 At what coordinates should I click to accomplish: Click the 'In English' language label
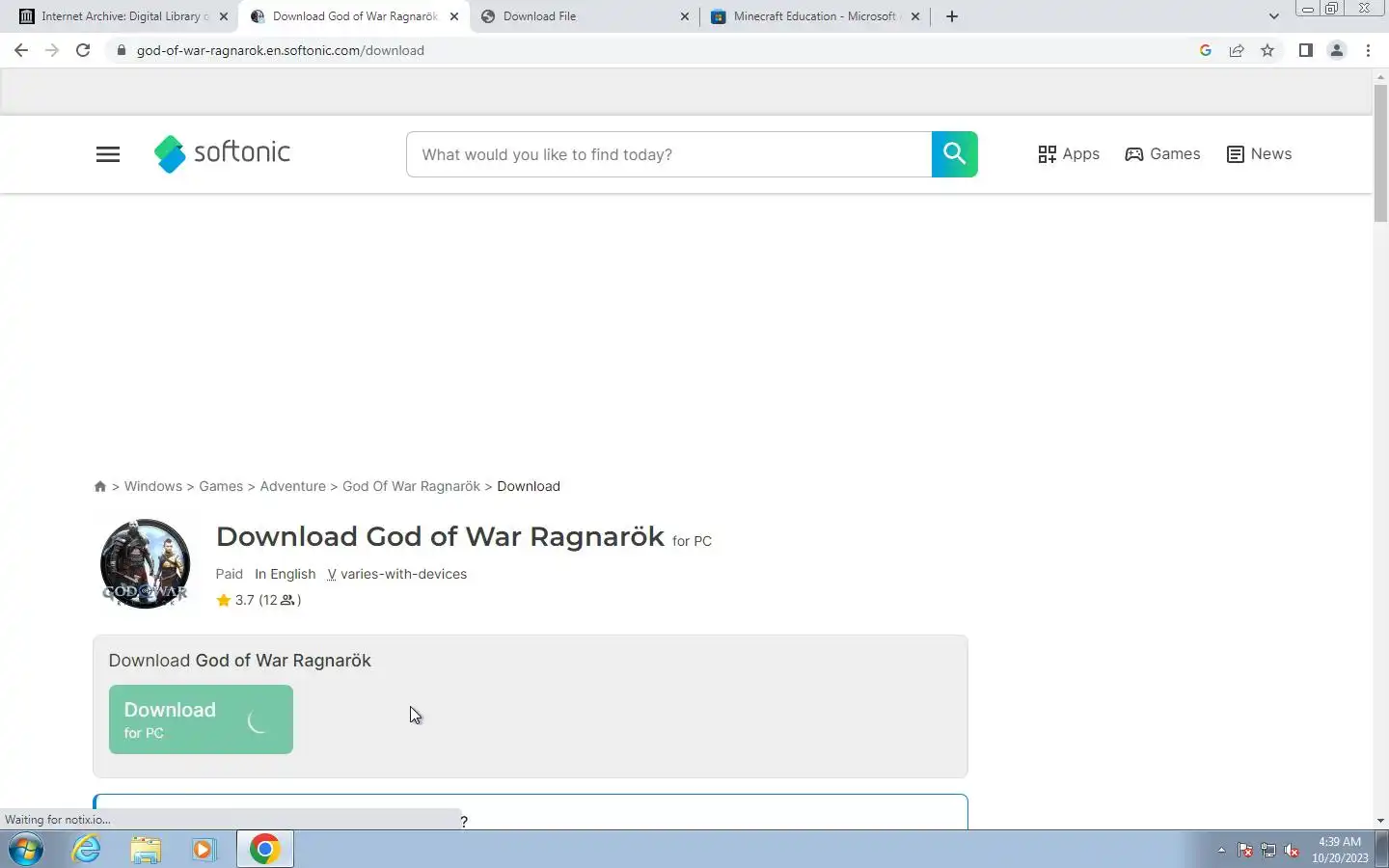285,574
